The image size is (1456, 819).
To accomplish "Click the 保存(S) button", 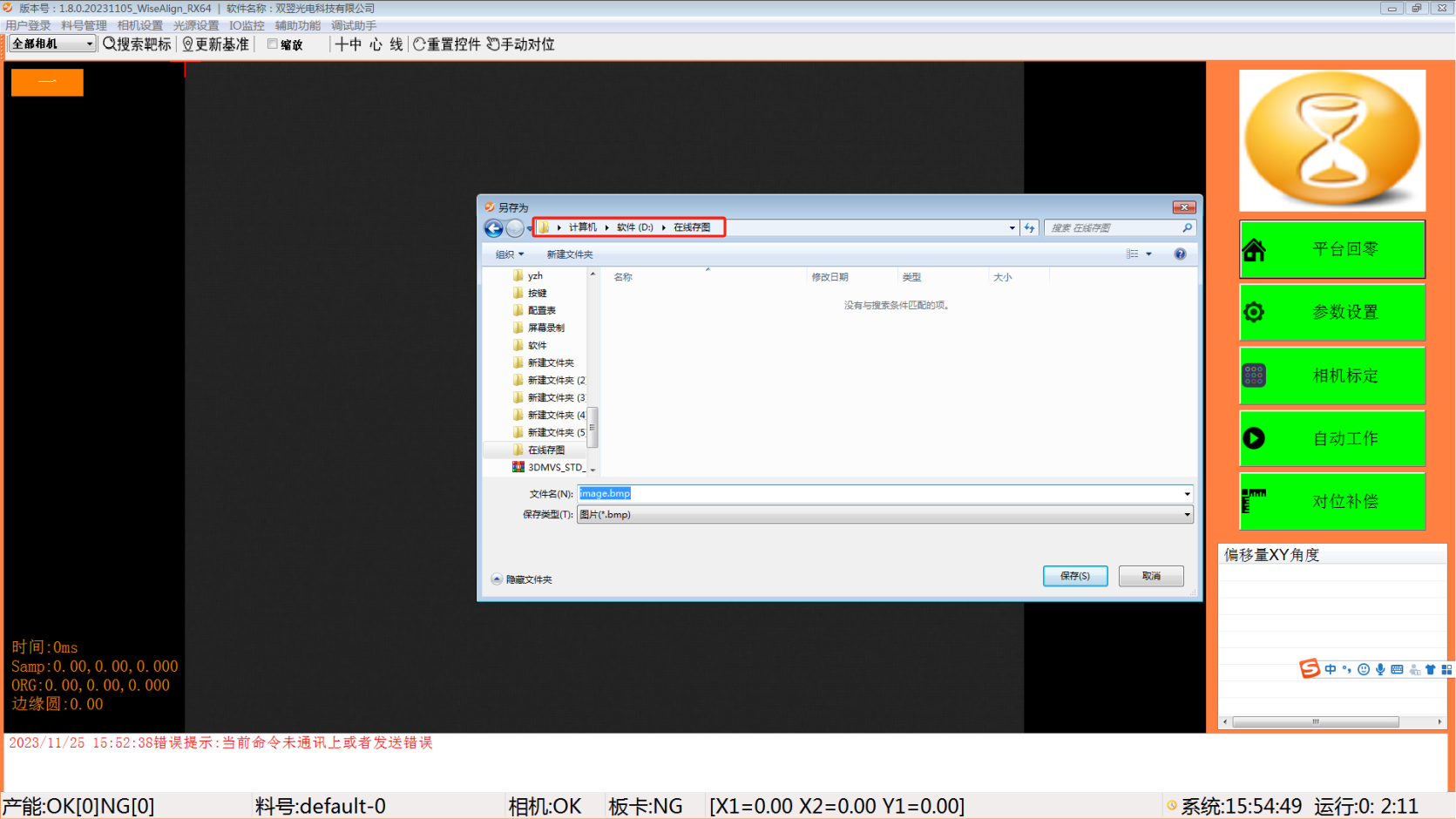I will click(1074, 576).
